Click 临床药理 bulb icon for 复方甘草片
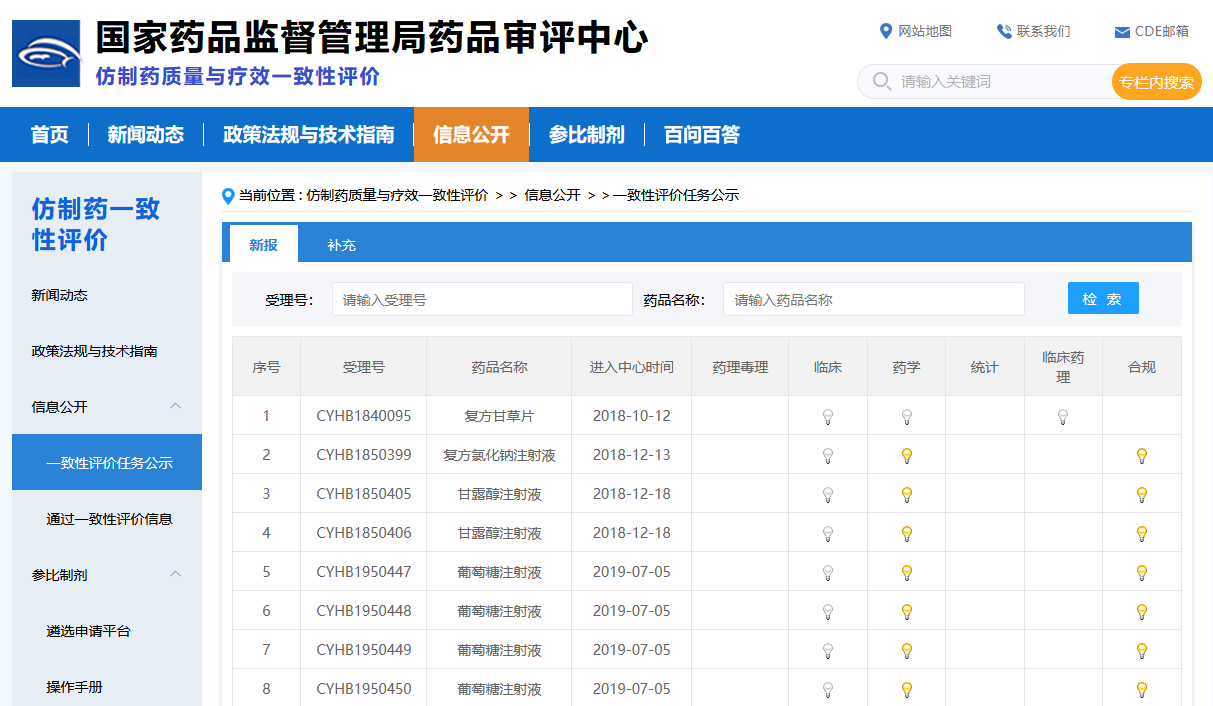Screen dimensions: 1213x706 [x=1063, y=417]
